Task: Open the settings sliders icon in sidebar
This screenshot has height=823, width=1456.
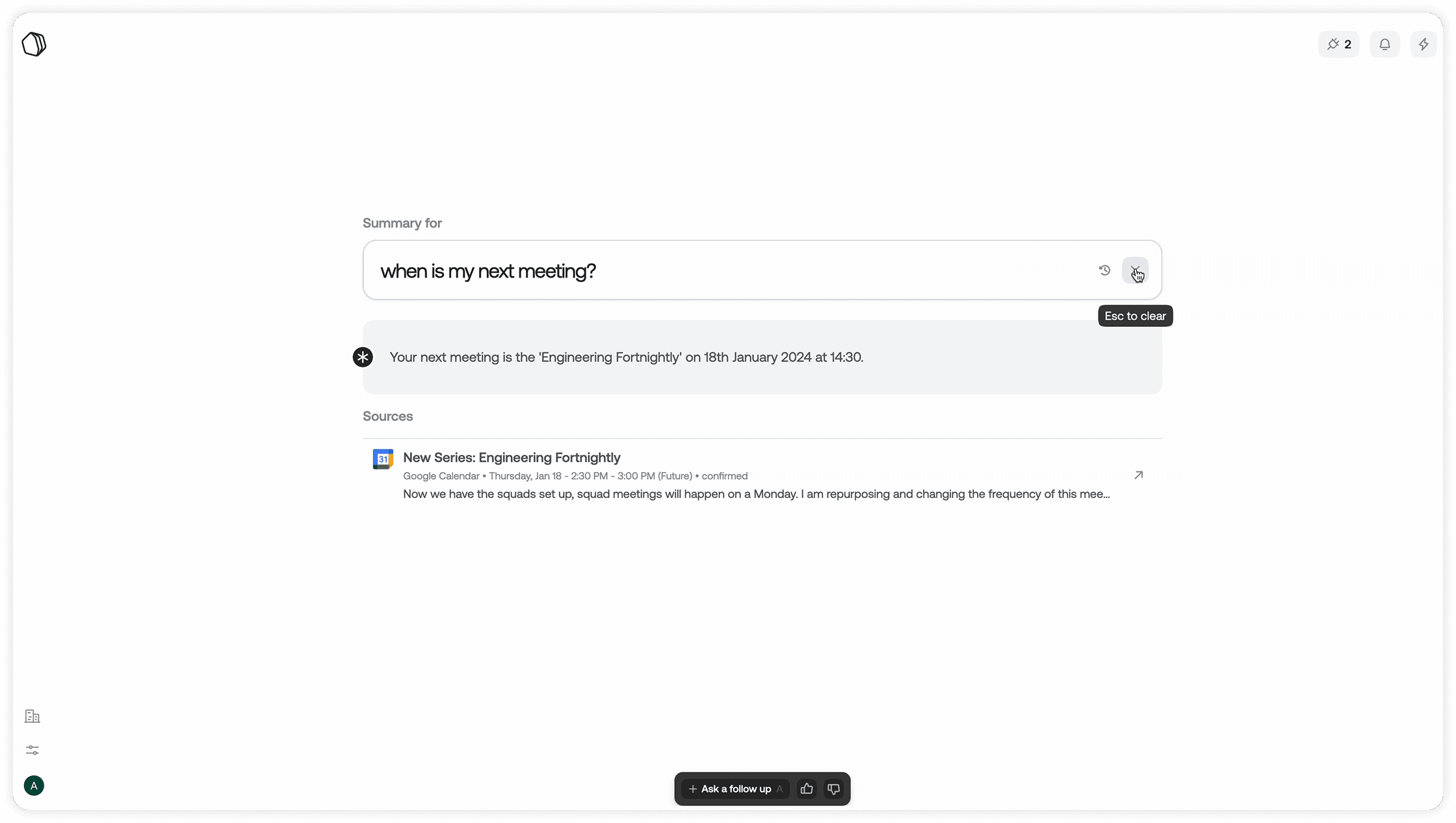Action: pyautogui.click(x=32, y=750)
